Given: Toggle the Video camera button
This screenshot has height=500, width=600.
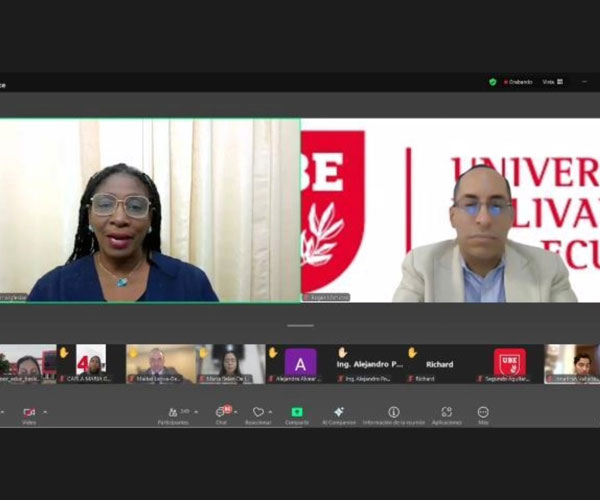Looking at the screenshot, I should tap(29, 415).
